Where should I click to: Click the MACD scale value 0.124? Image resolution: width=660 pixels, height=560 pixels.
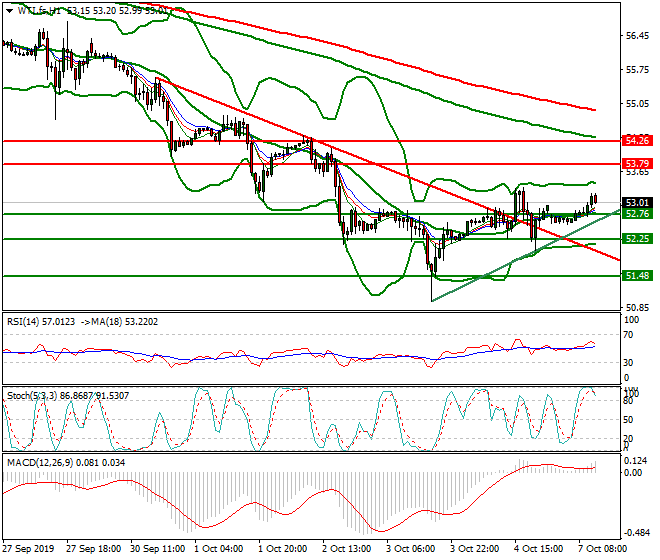[633, 461]
